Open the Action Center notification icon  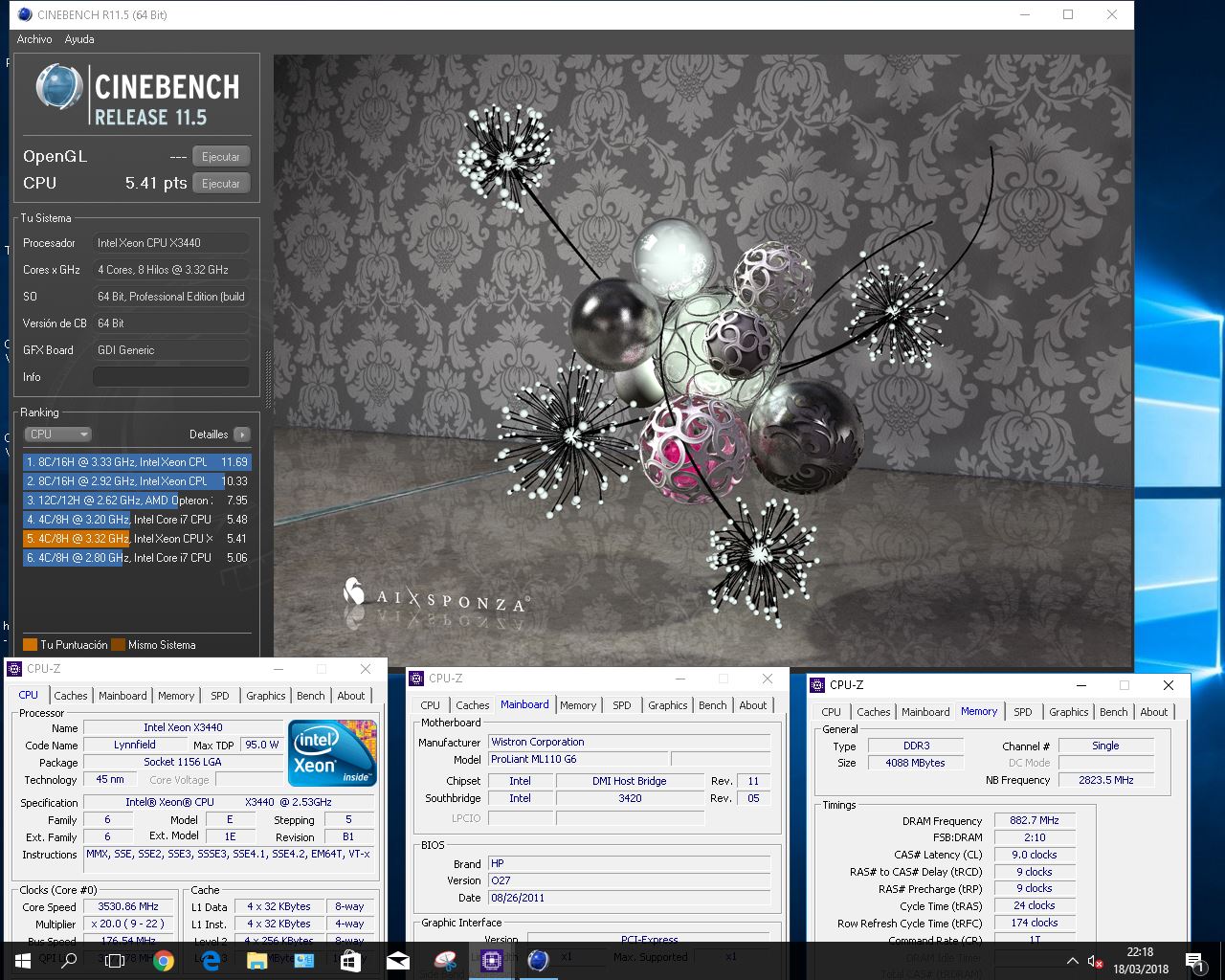pyautogui.click(x=1194, y=961)
